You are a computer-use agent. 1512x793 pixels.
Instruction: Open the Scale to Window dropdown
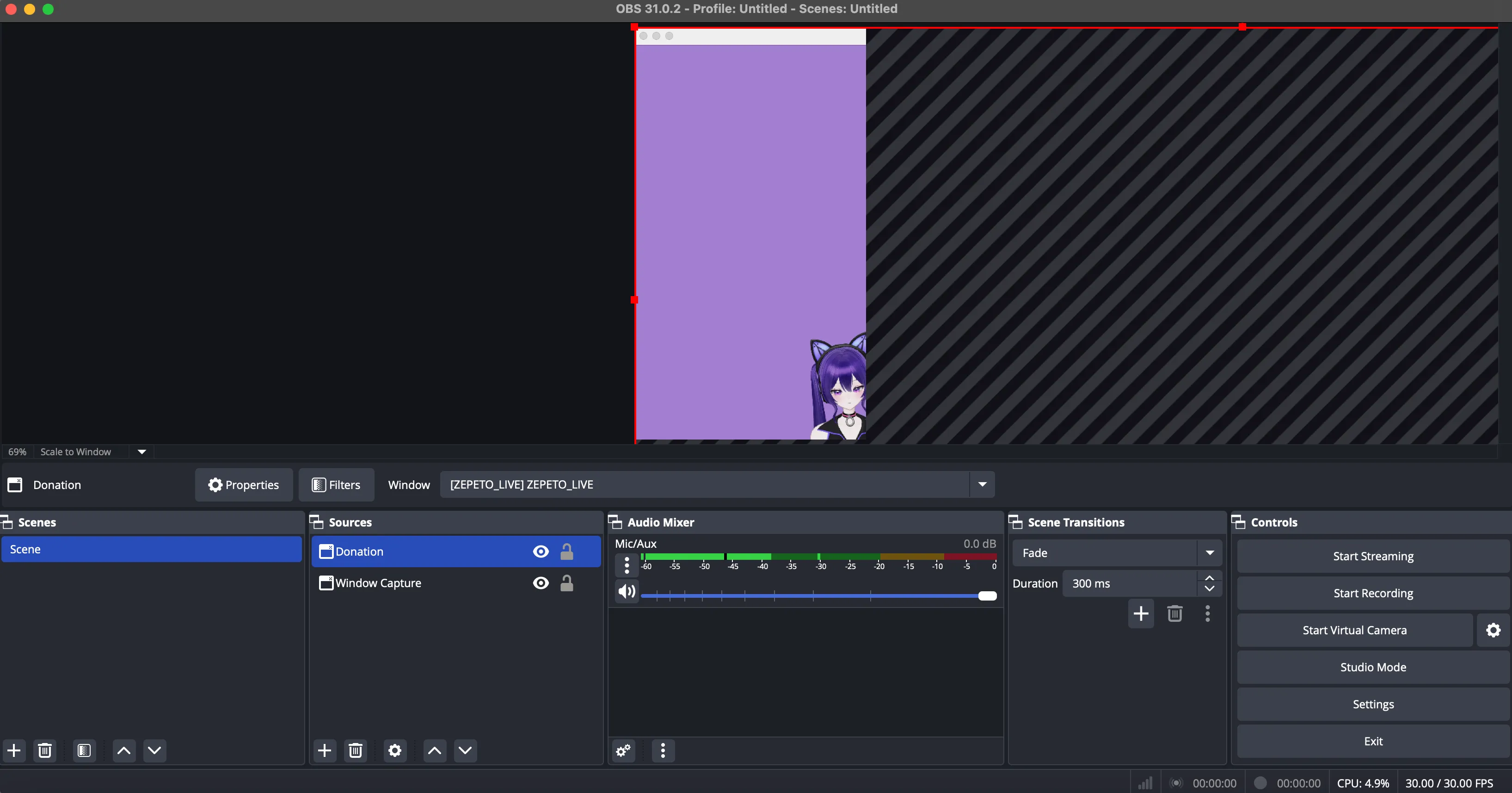coord(141,452)
